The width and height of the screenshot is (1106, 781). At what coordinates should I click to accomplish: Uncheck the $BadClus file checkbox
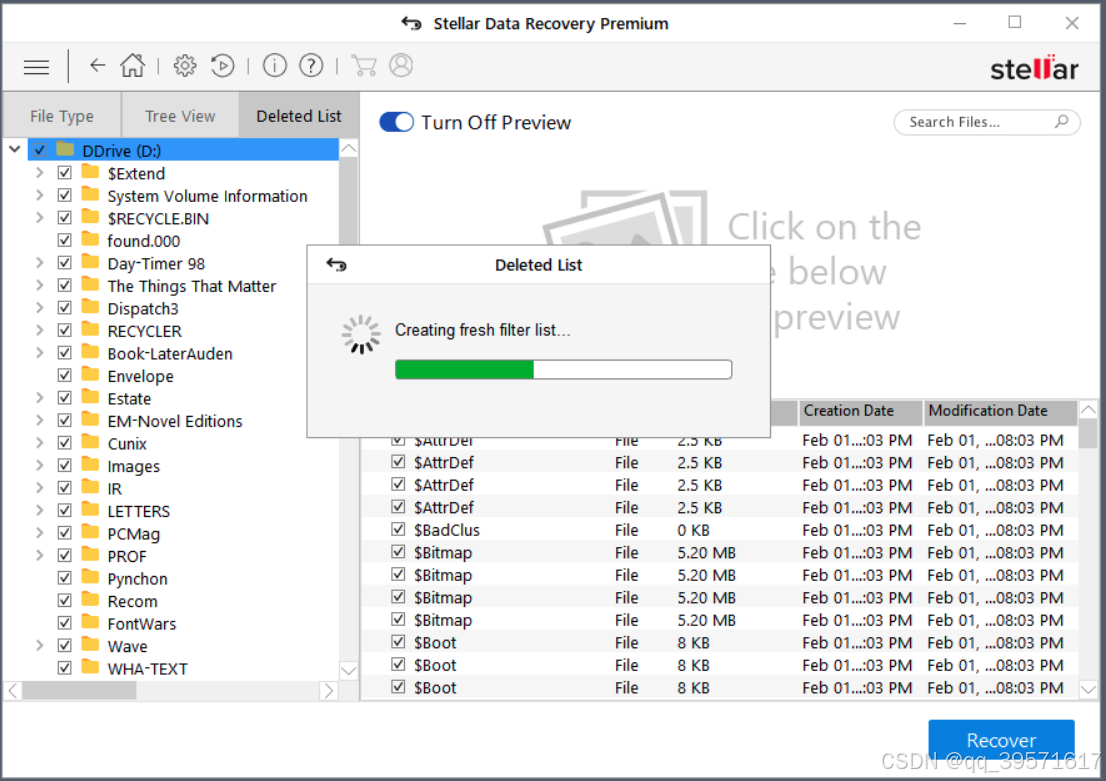pos(399,529)
